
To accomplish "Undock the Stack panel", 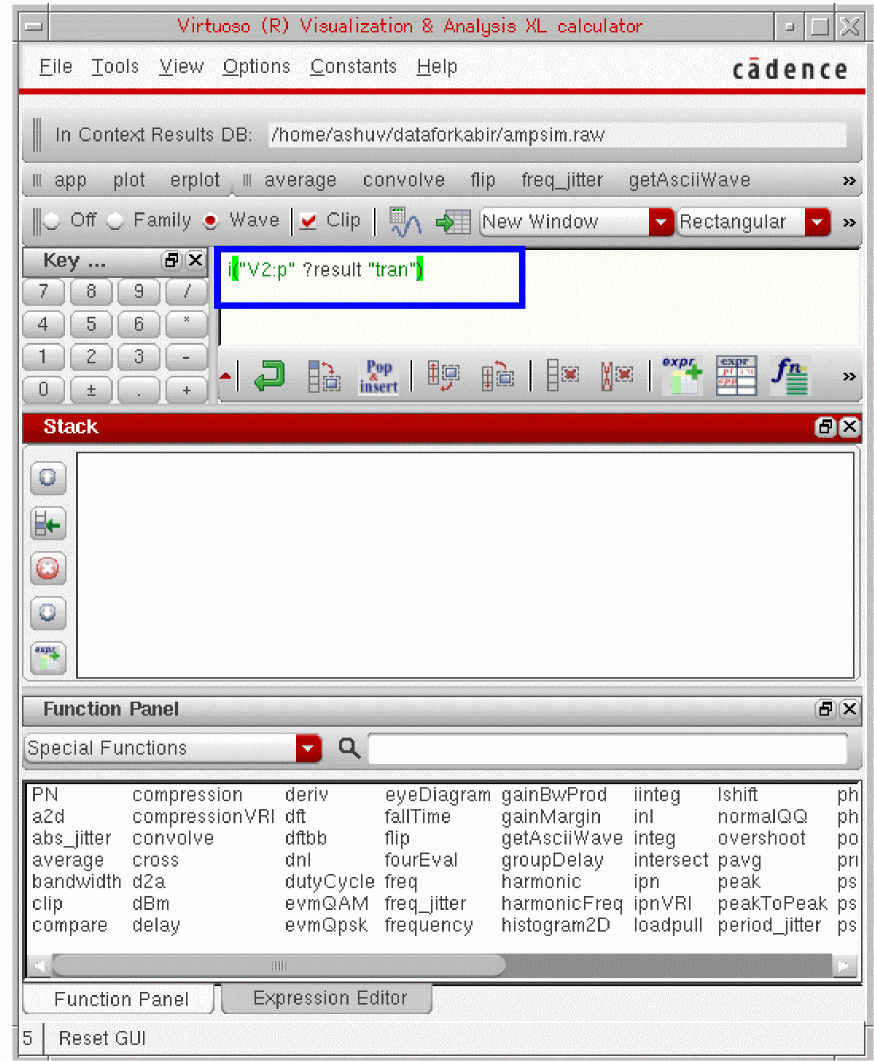I will click(x=825, y=427).
